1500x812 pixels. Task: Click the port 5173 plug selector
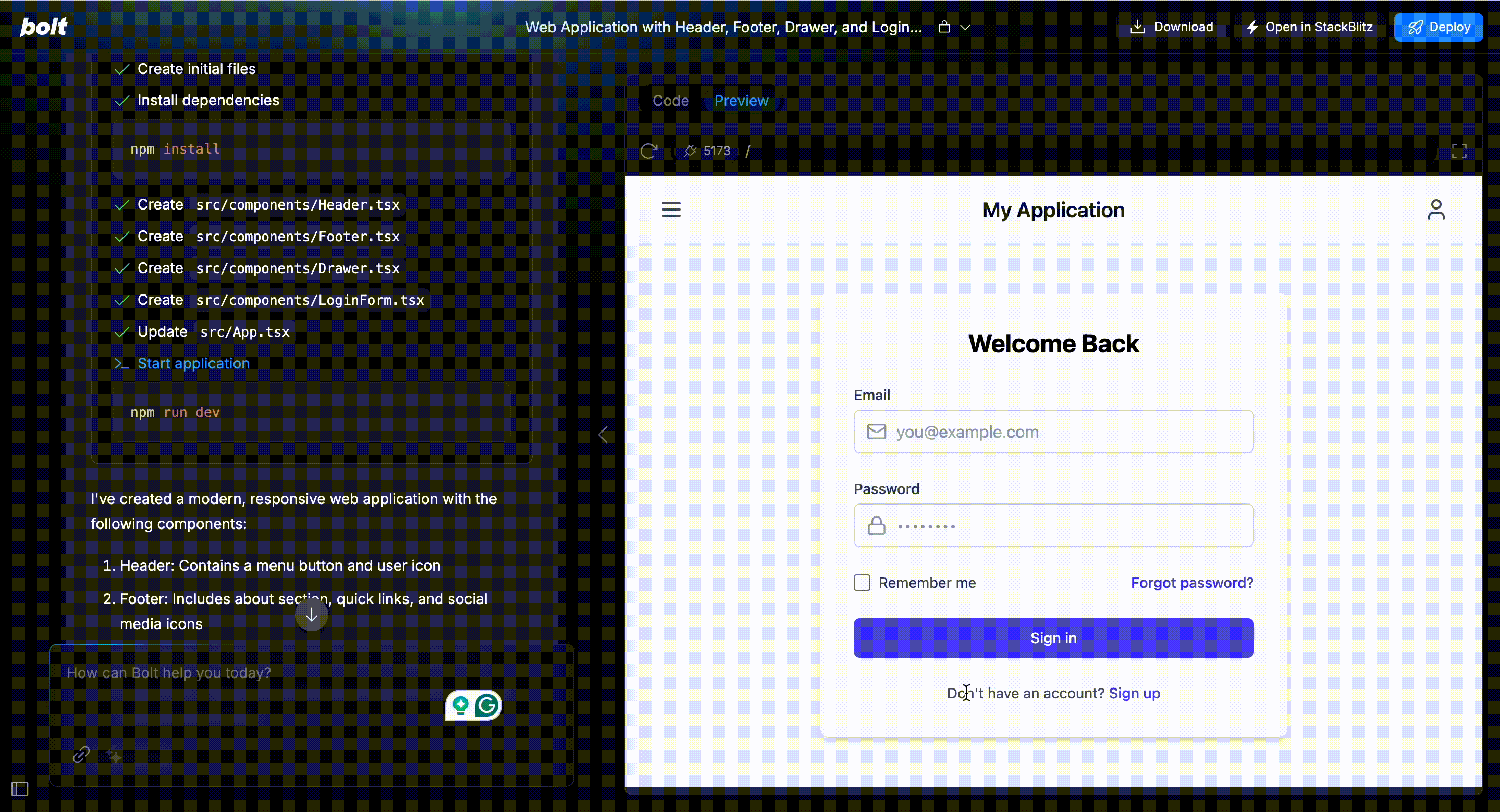pos(707,151)
